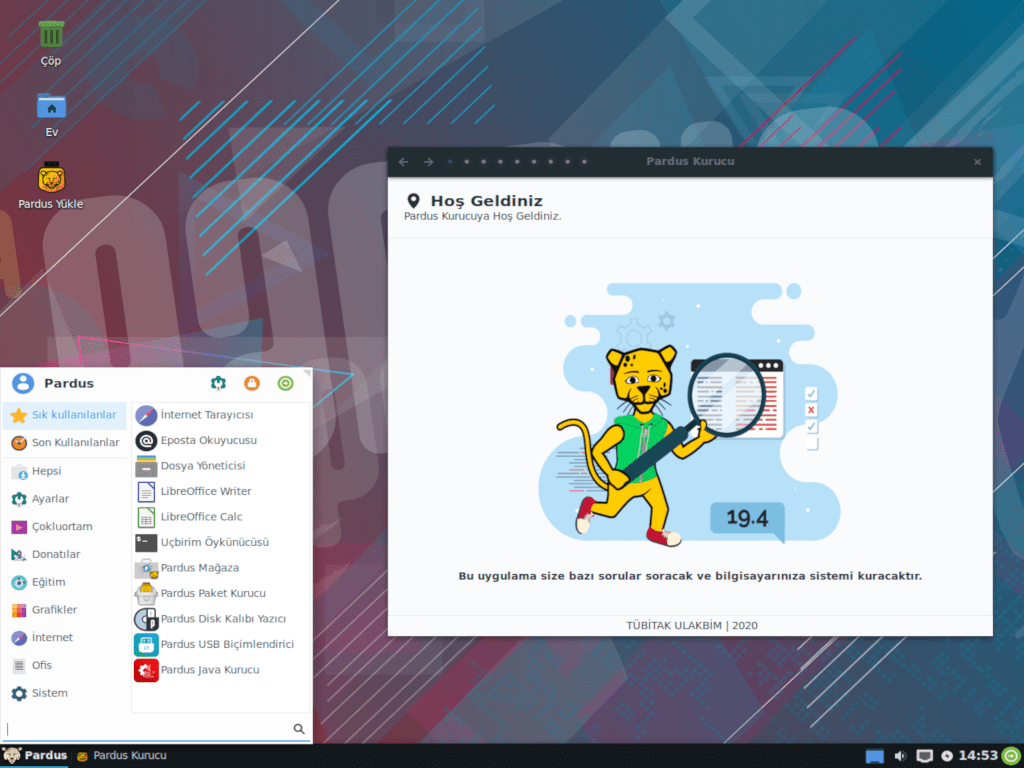Click the location pin icon beside Hoş Geldiniz

coord(413,200)
